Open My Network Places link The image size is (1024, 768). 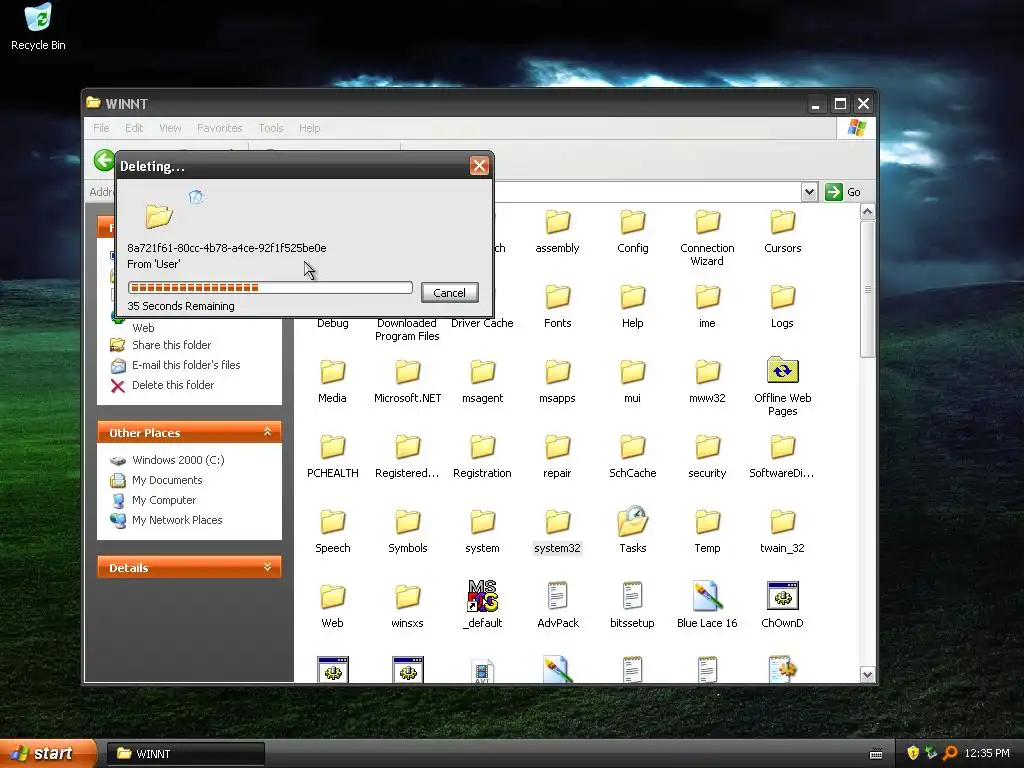pos(176,520)
